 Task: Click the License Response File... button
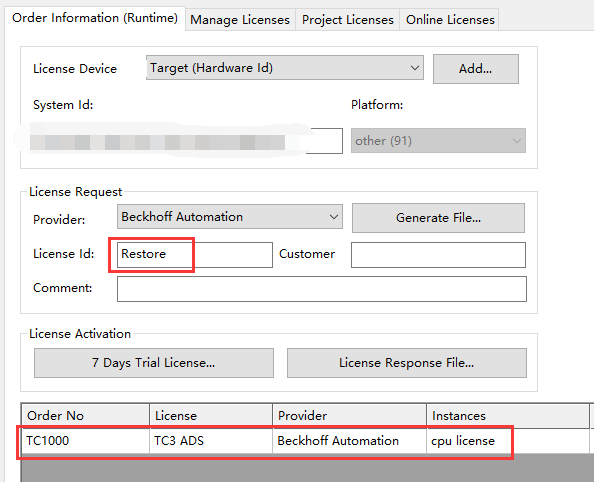[407, 363]
